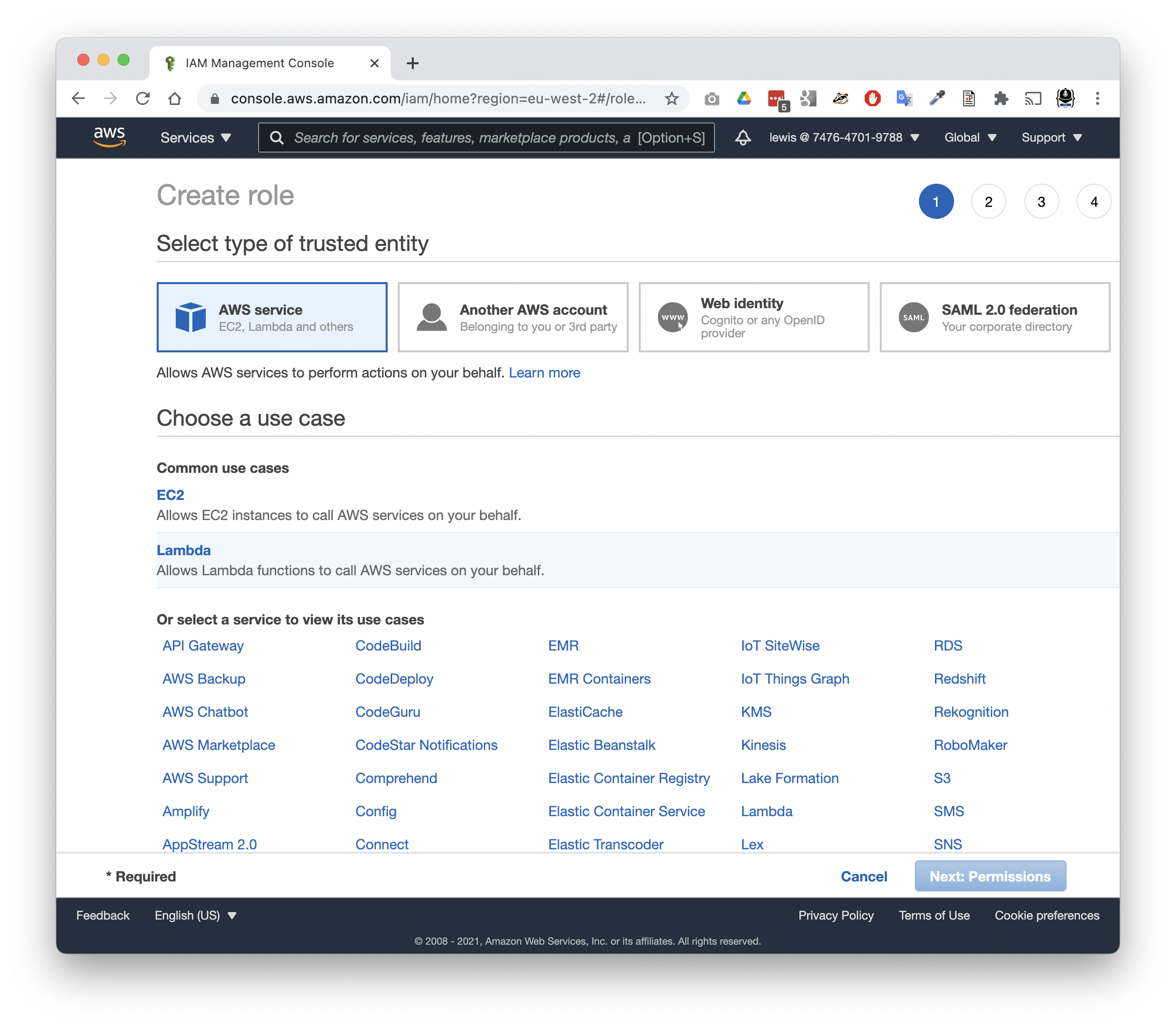Select the AWS Backup service
The image size is (1176, 1028).
(x=204, y=679)
